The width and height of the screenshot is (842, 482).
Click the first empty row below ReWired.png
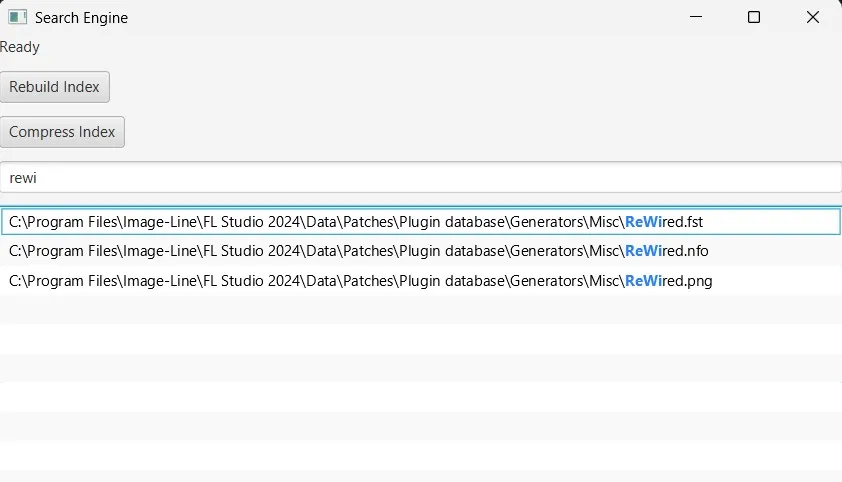[x=420, y=310]
